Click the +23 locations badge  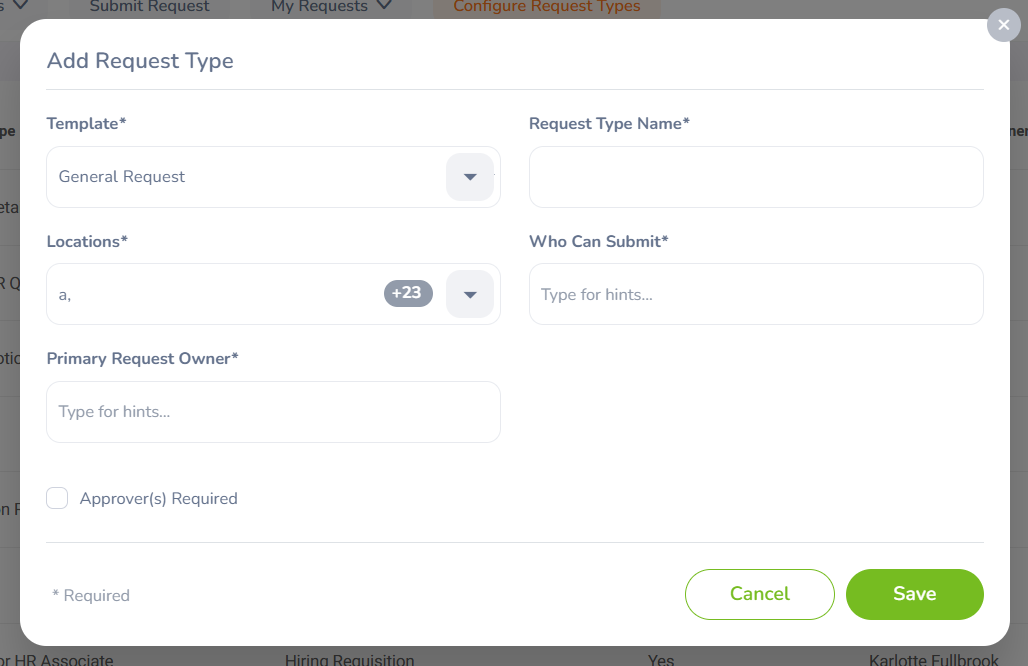click(408, 293)
